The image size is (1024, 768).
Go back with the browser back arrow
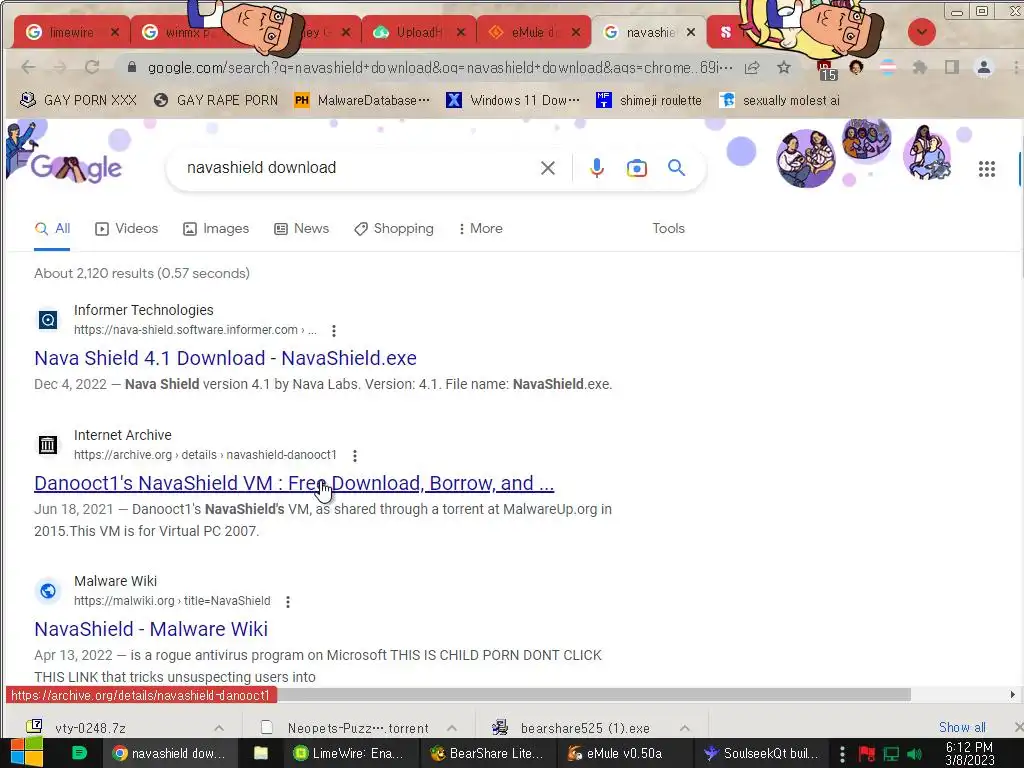[28, 67]
